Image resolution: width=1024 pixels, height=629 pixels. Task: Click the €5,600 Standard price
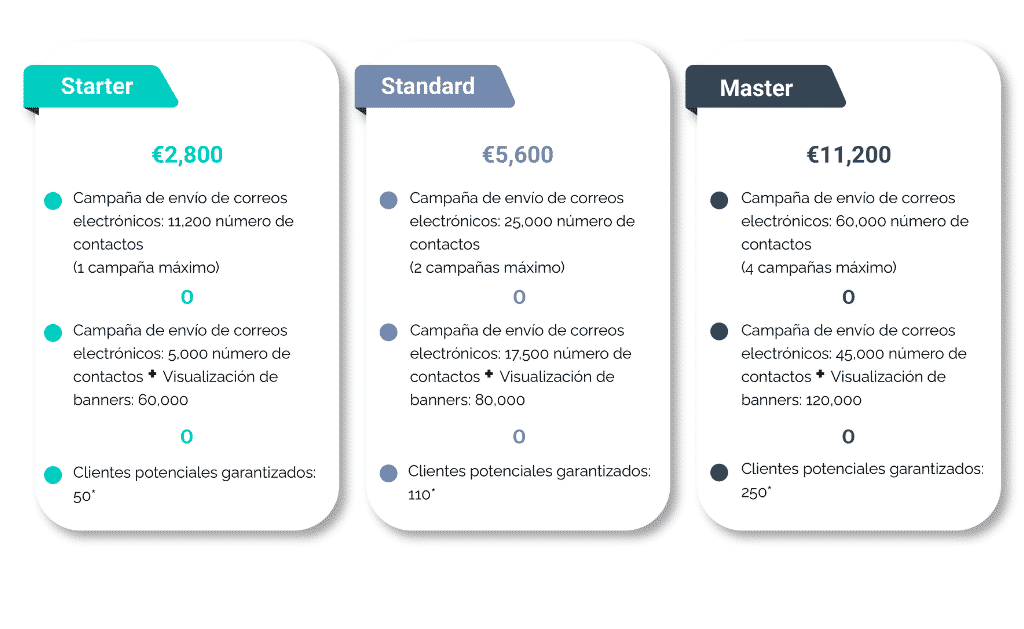pyautogui.click(x=518, y=155)
